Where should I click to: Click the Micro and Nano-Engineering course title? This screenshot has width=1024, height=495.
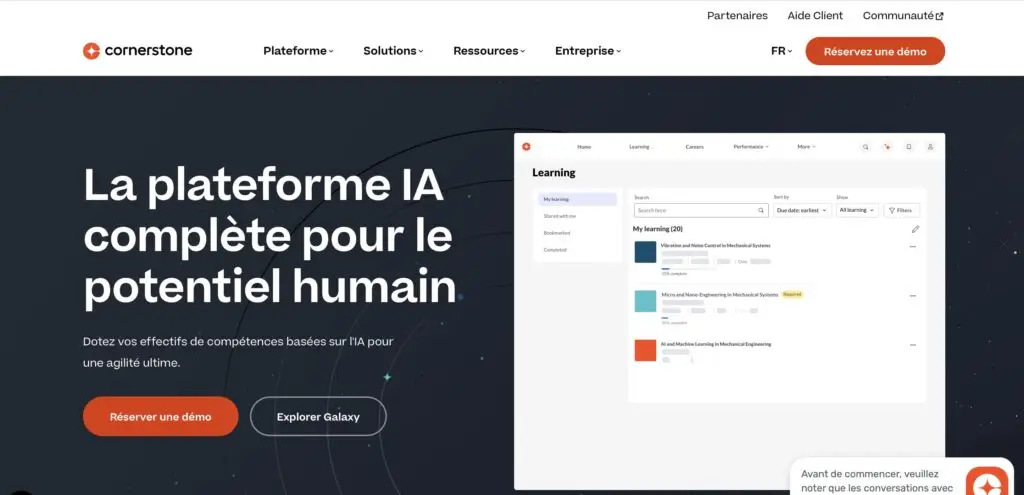[720, 295]
